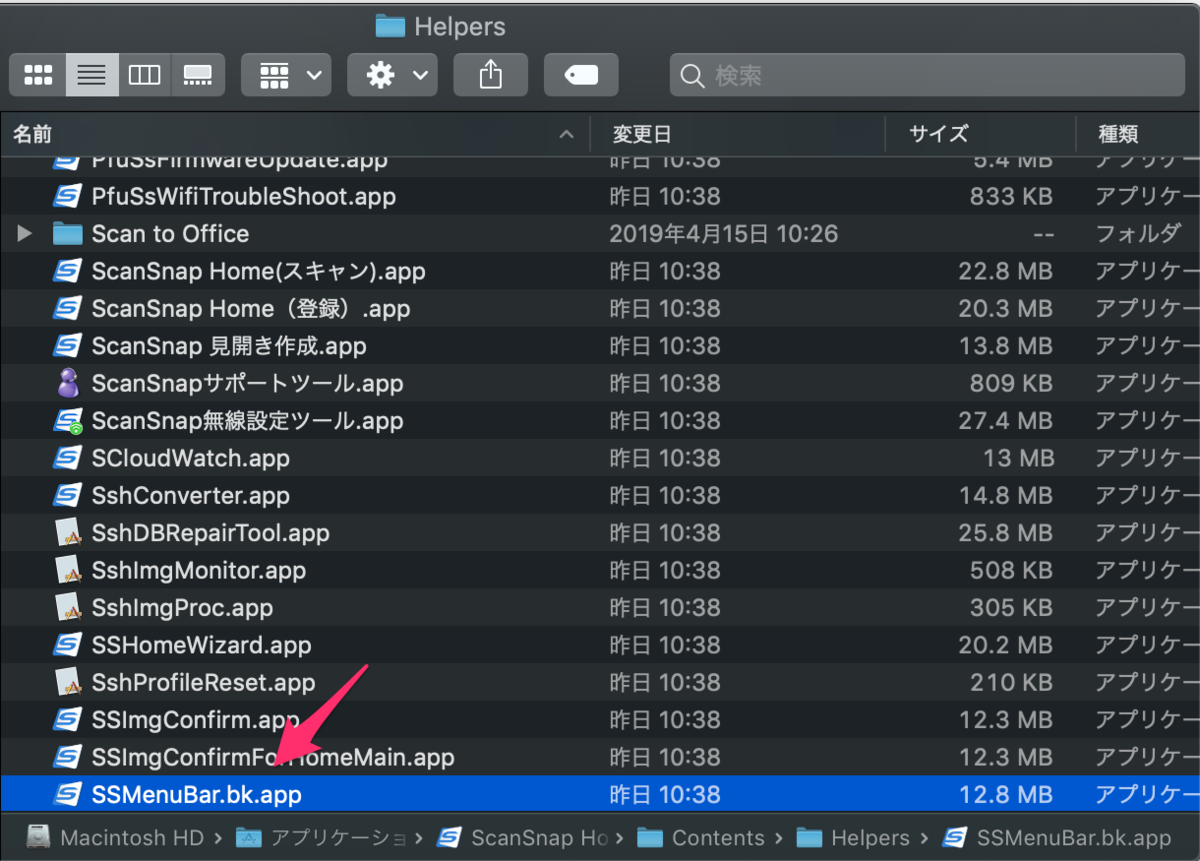Go to Contents in path bar

click(701, 838)
